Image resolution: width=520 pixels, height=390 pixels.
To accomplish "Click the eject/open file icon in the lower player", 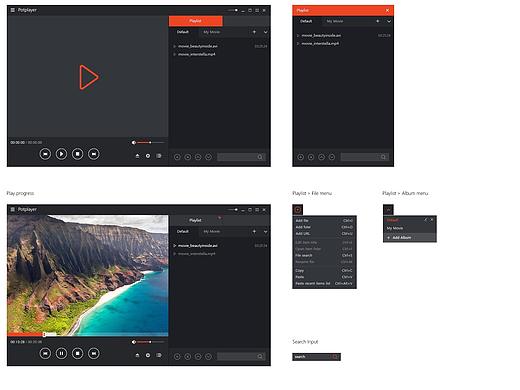I will [137, 355].
